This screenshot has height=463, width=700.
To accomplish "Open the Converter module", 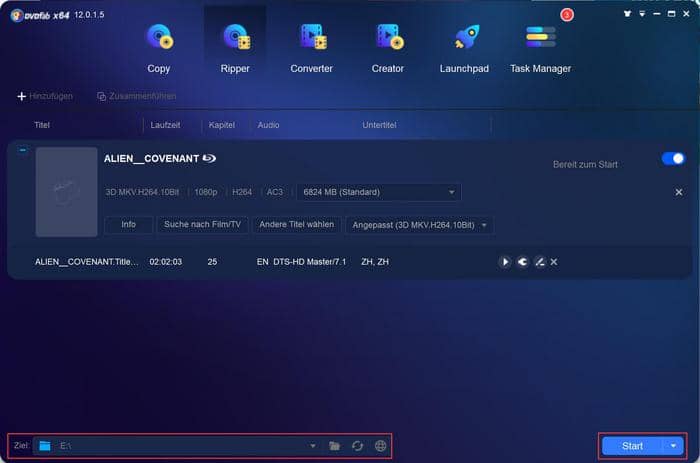I will pyautogui.click(x=312, y=48).
